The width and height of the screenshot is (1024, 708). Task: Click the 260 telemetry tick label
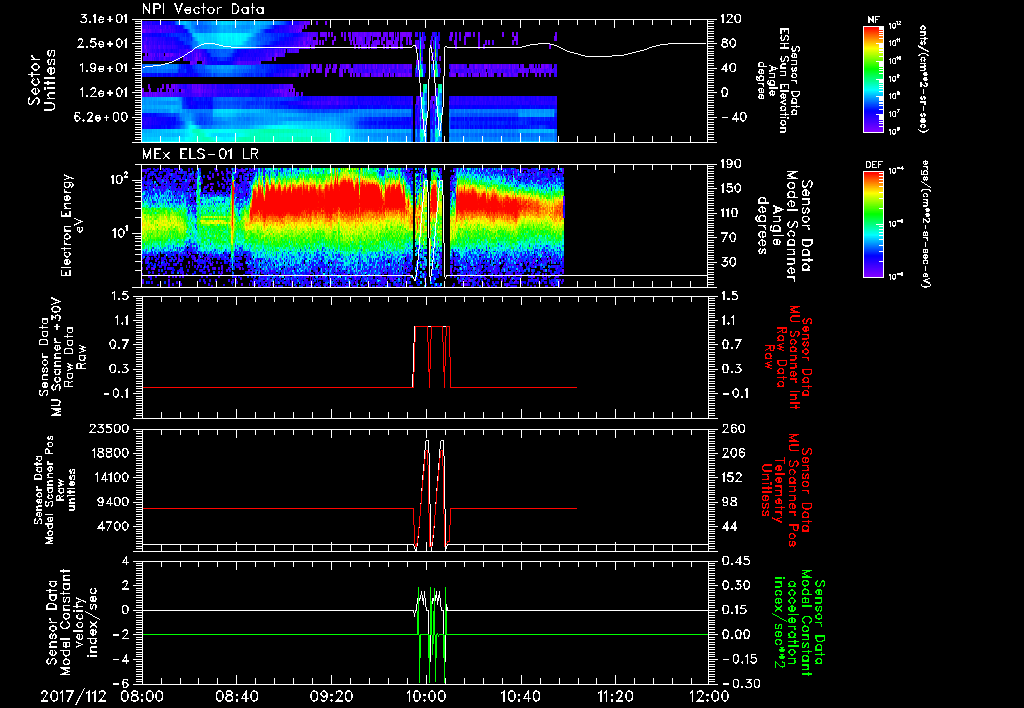pyautogui.click(x=731, y=429)
